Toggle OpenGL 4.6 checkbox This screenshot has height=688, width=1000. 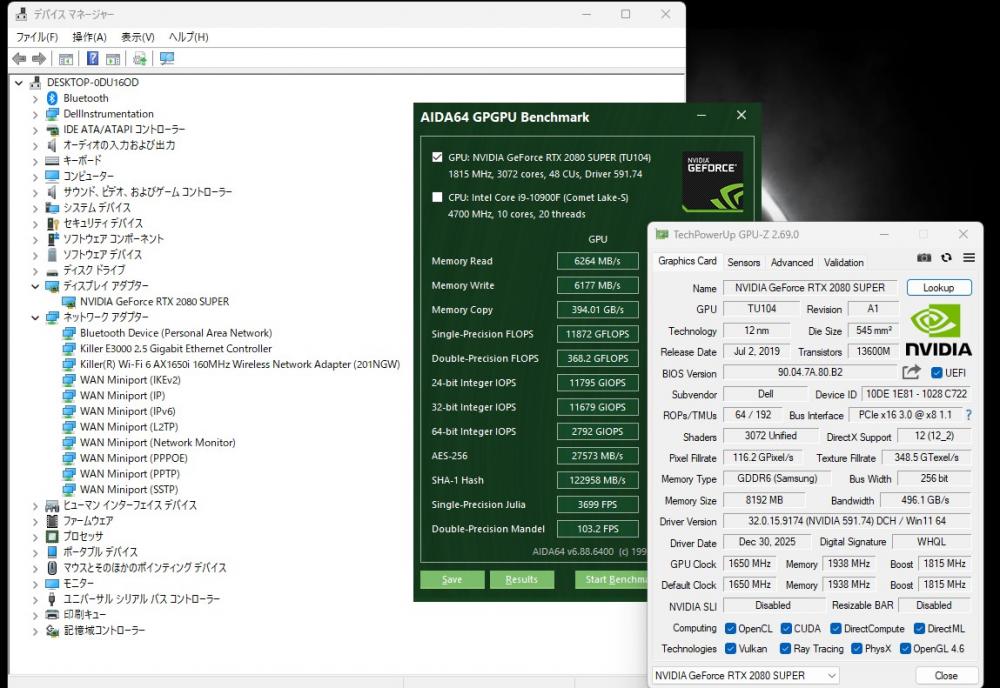(x=905, y=648)
